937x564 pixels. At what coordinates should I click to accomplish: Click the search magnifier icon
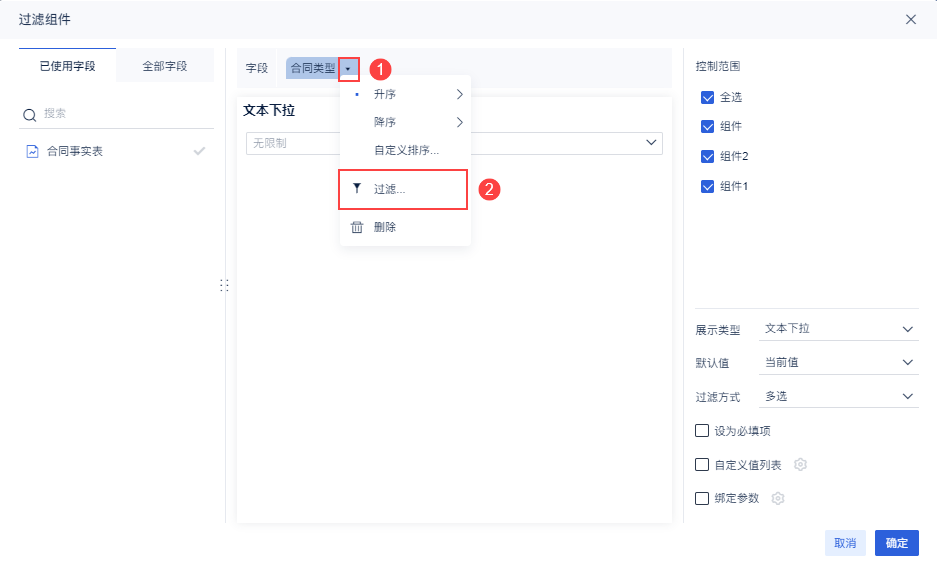(30, 115)
